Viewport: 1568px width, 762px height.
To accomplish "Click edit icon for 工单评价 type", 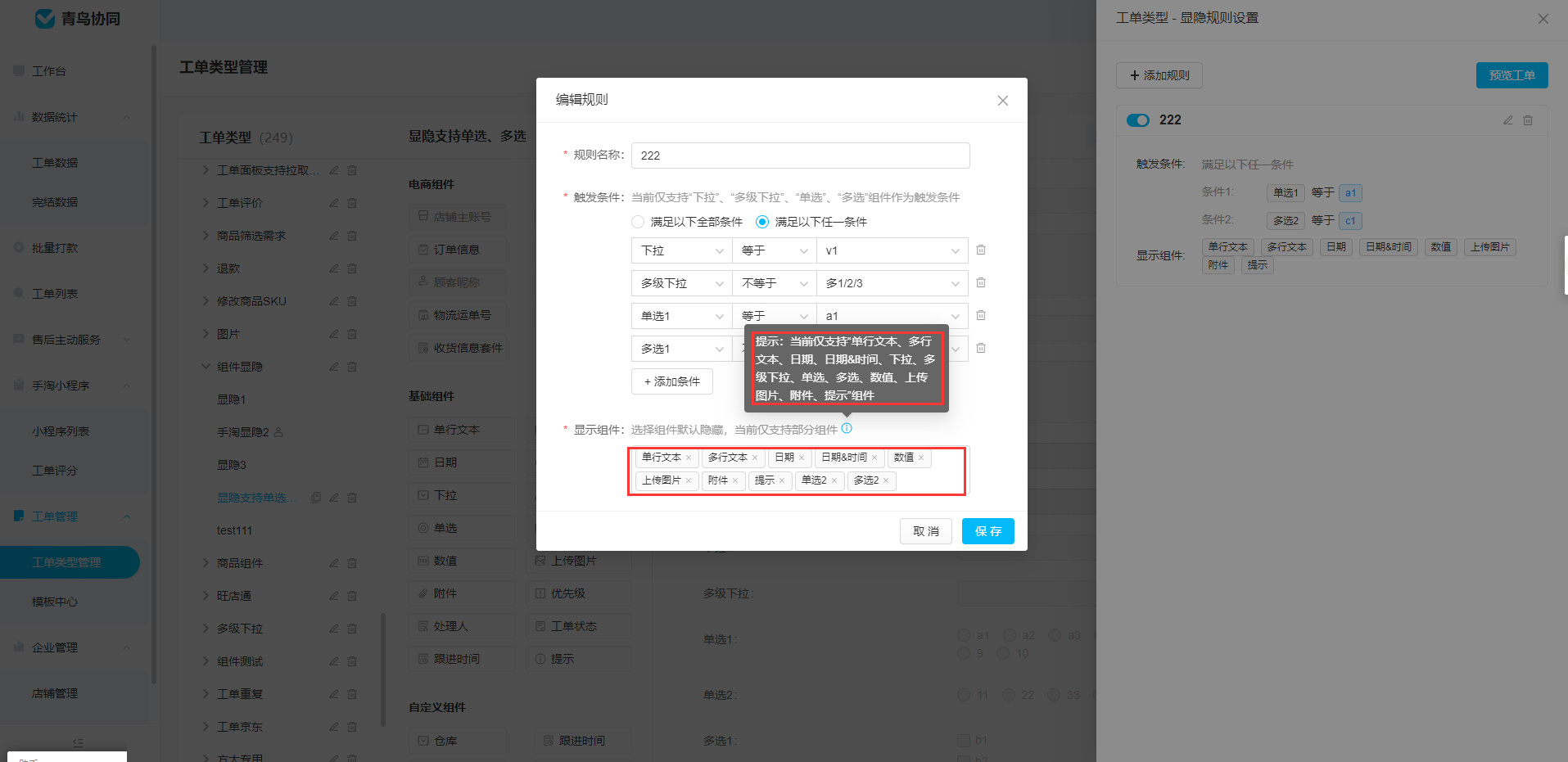I will point(334,203).
